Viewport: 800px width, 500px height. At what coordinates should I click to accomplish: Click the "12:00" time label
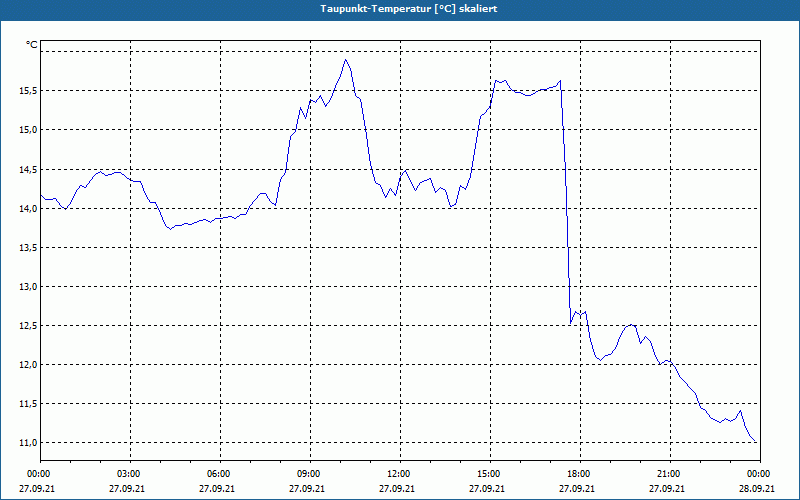399,474
